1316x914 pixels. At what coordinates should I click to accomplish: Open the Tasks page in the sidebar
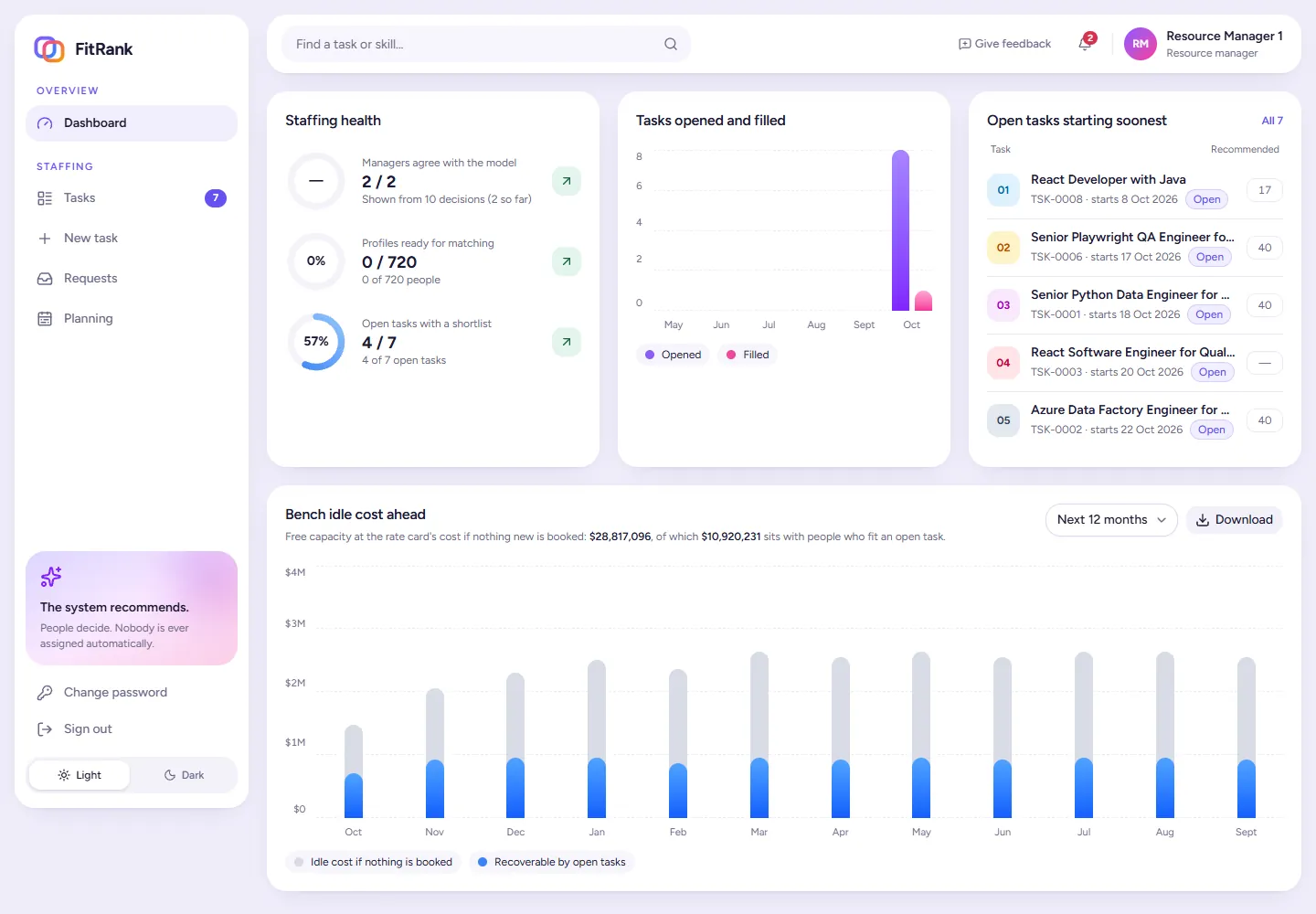pos(132,198)
